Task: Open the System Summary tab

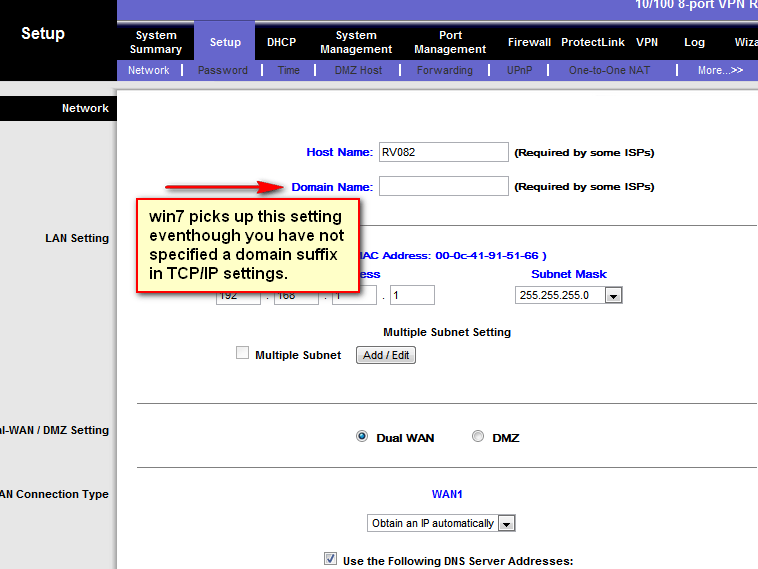Action: [156, 42]
